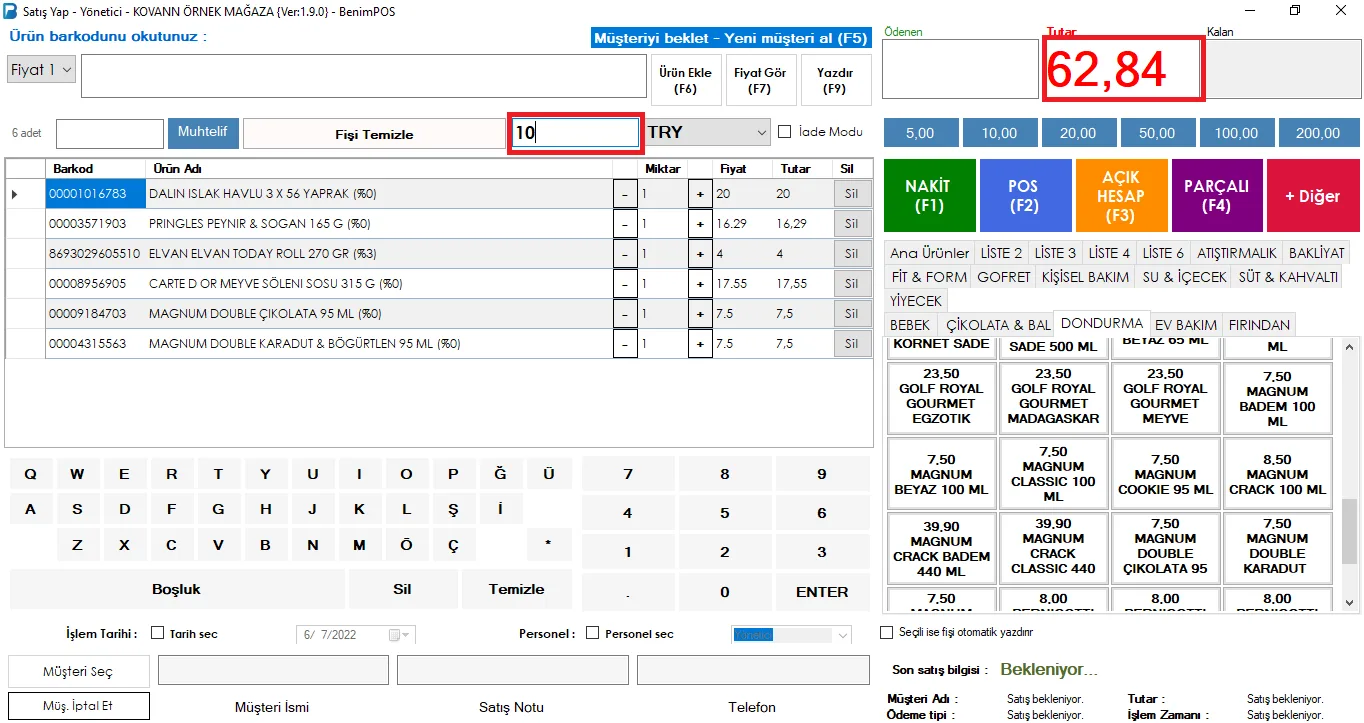This screenshot has height=723, width=1364.
Task: Delete ELVAN TODAY ROLL row with Sil
Action: [x=852, y=254]
